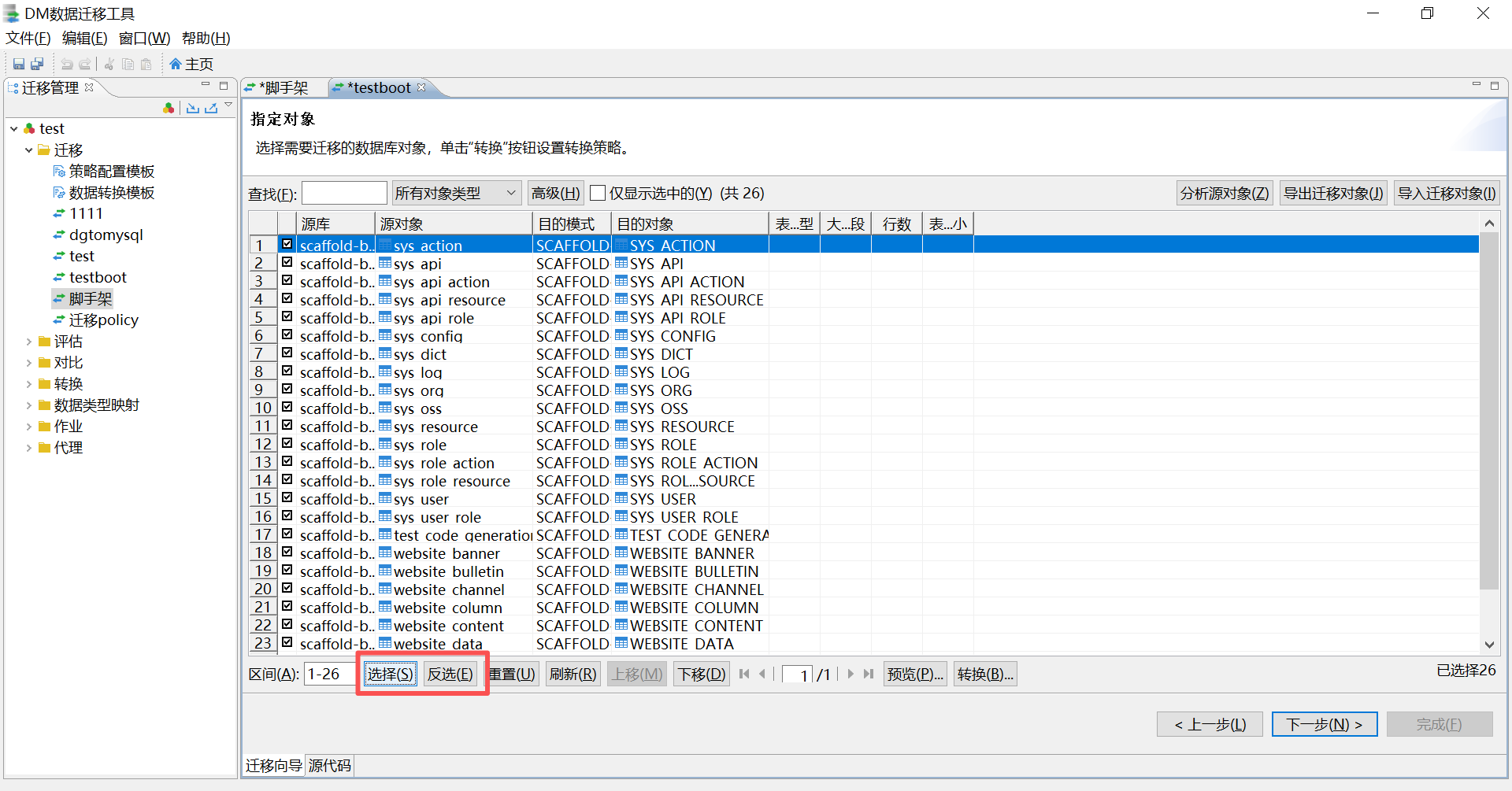Switch to the 脚手架 editor tab

[x=283, y=87]
